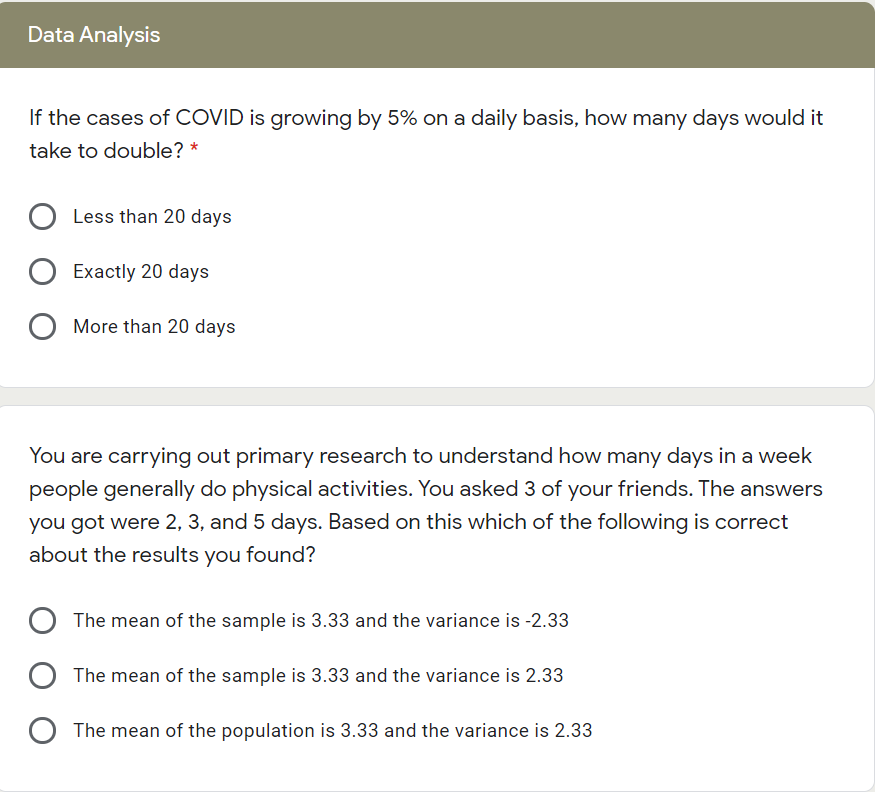Select the "More than 20 days" radio button
Image resolution: width=875 pixels, height=792 pixels.
43,326
